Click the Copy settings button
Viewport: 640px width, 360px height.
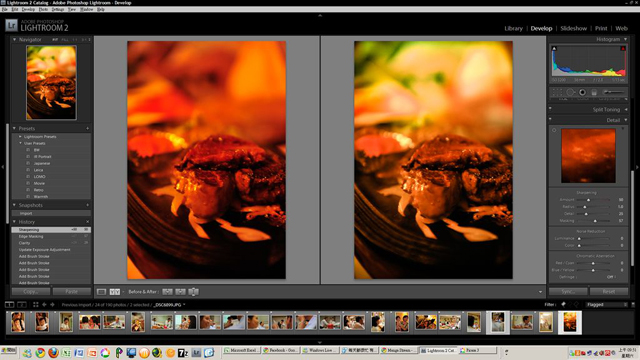pos(31,291)
